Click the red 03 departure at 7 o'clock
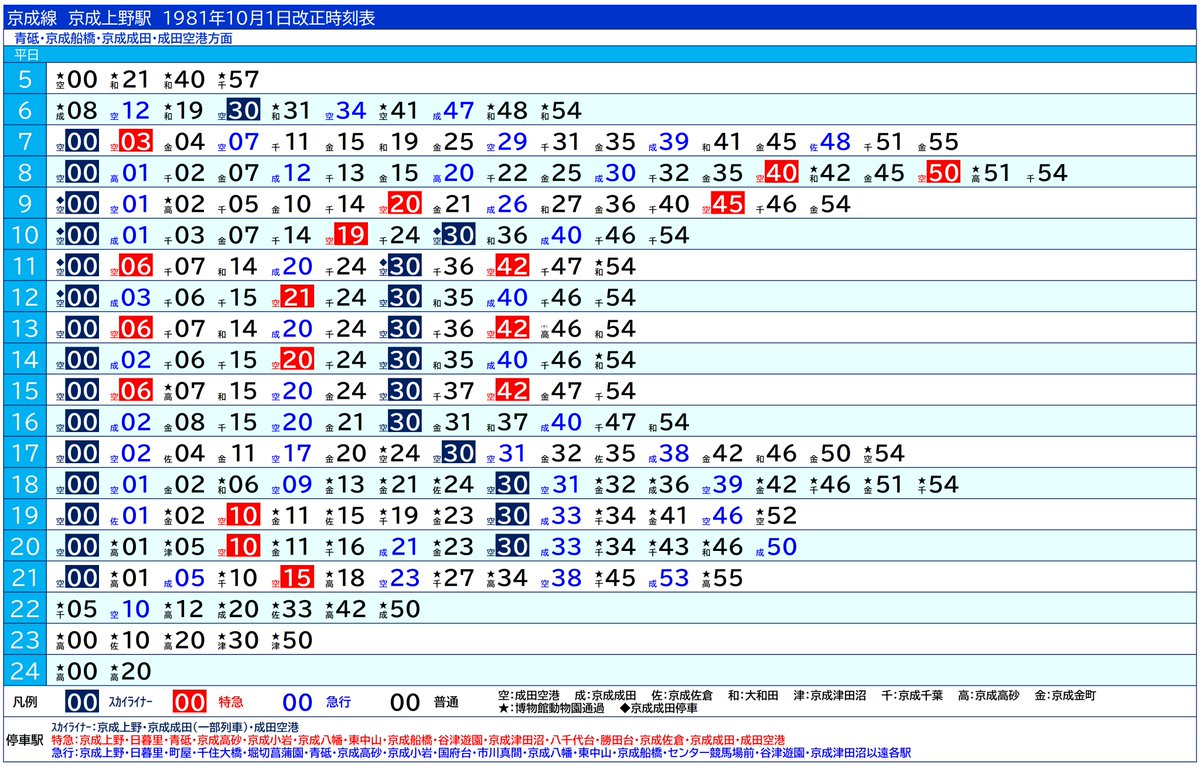The width and height of the screenshot is (1200, 767). tap(135, 142)
